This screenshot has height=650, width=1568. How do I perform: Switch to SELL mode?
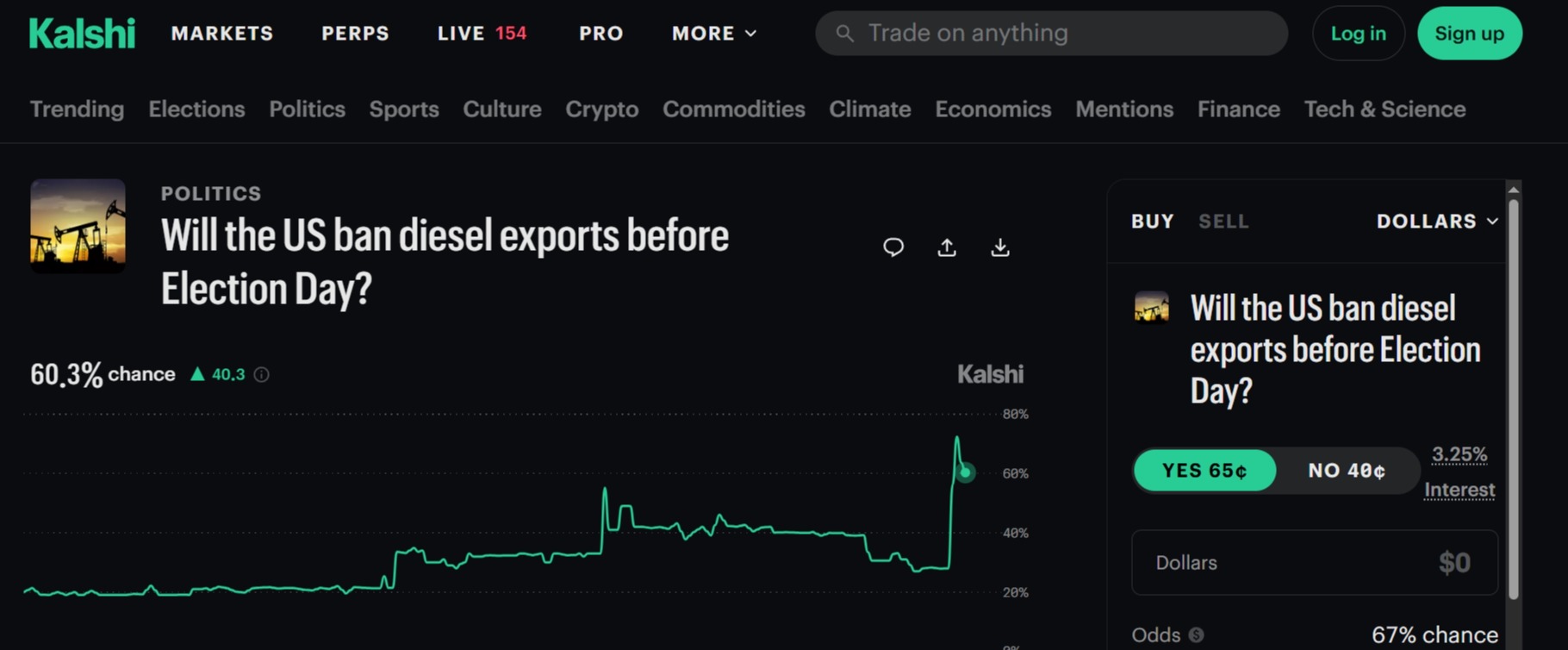tap(1223, 222)
